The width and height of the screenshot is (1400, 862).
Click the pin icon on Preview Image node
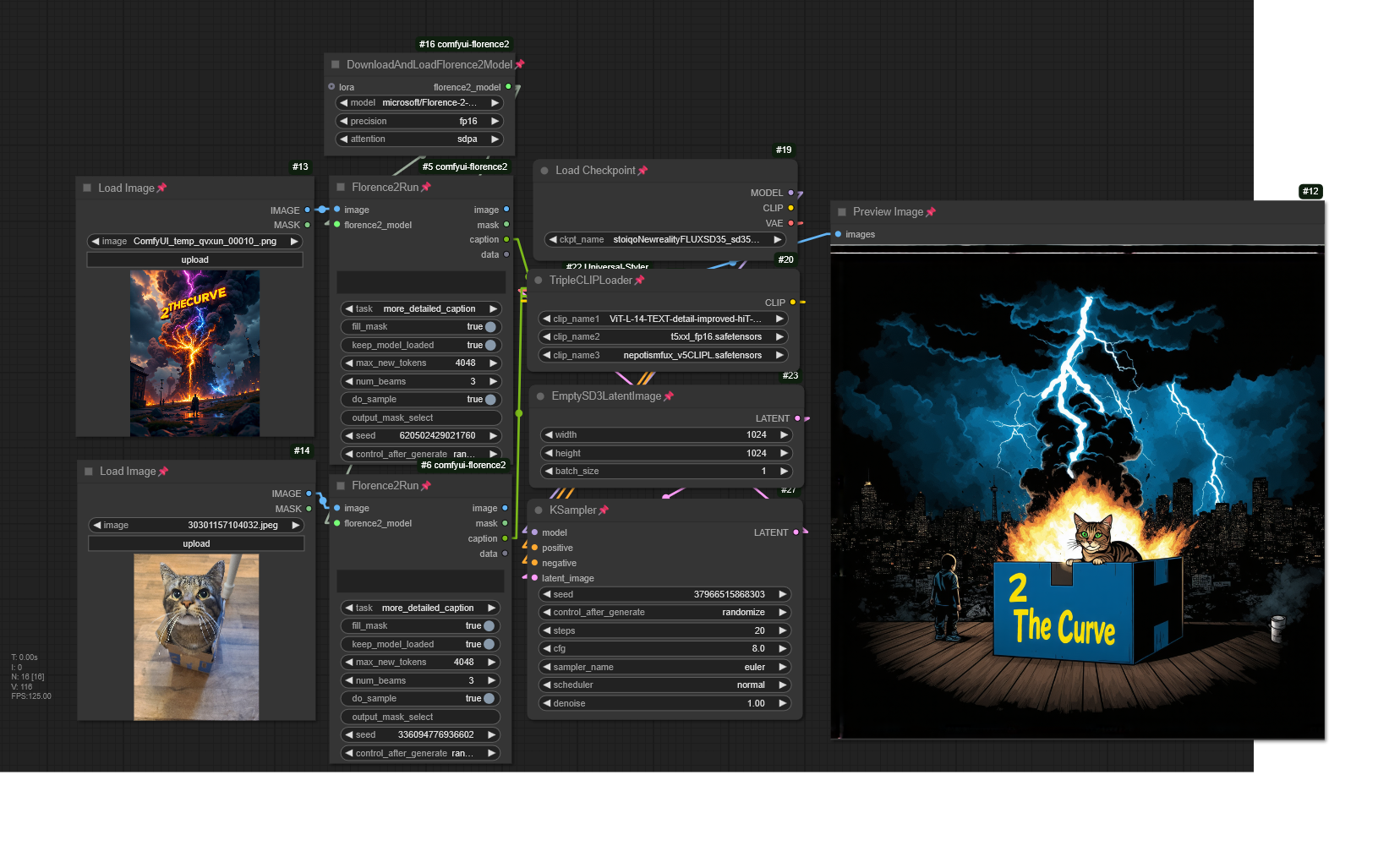(x=931, y=212)
